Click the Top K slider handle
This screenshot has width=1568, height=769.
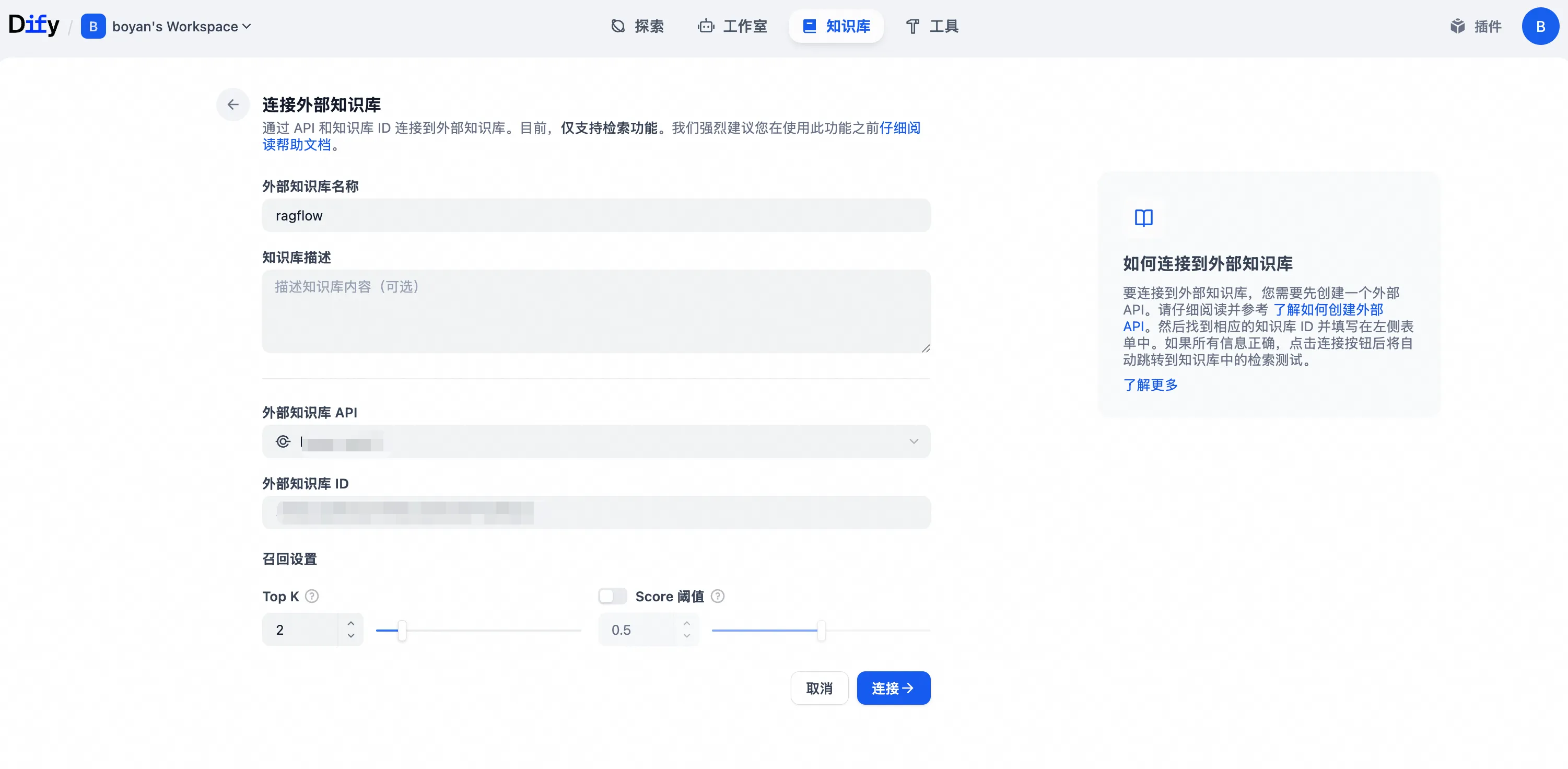(x=402, y=630)
